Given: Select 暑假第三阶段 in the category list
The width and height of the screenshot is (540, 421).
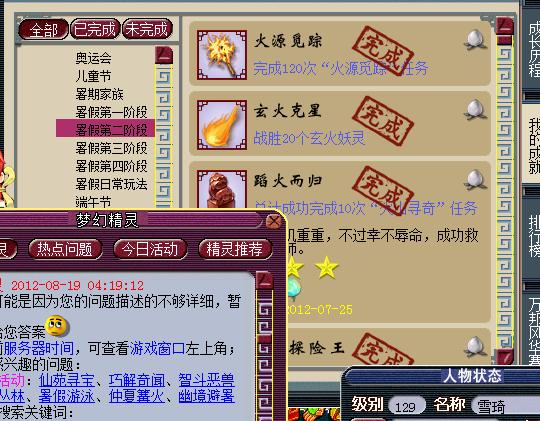Looking at the screenshot, I should click(x=111, y=148).
